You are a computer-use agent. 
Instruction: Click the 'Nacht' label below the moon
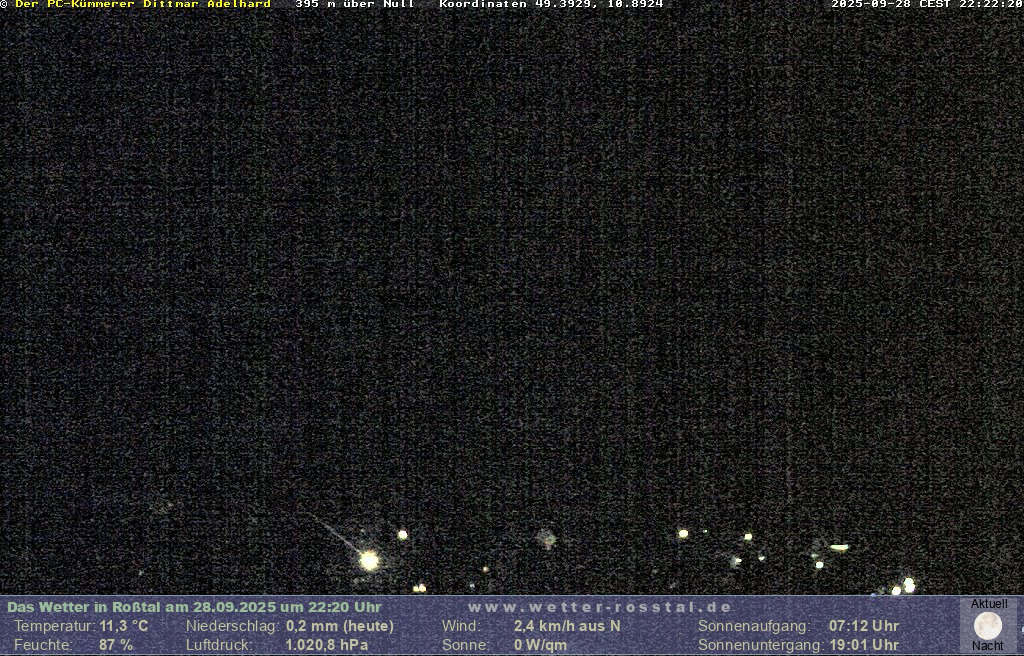click(x=988, y=647)
